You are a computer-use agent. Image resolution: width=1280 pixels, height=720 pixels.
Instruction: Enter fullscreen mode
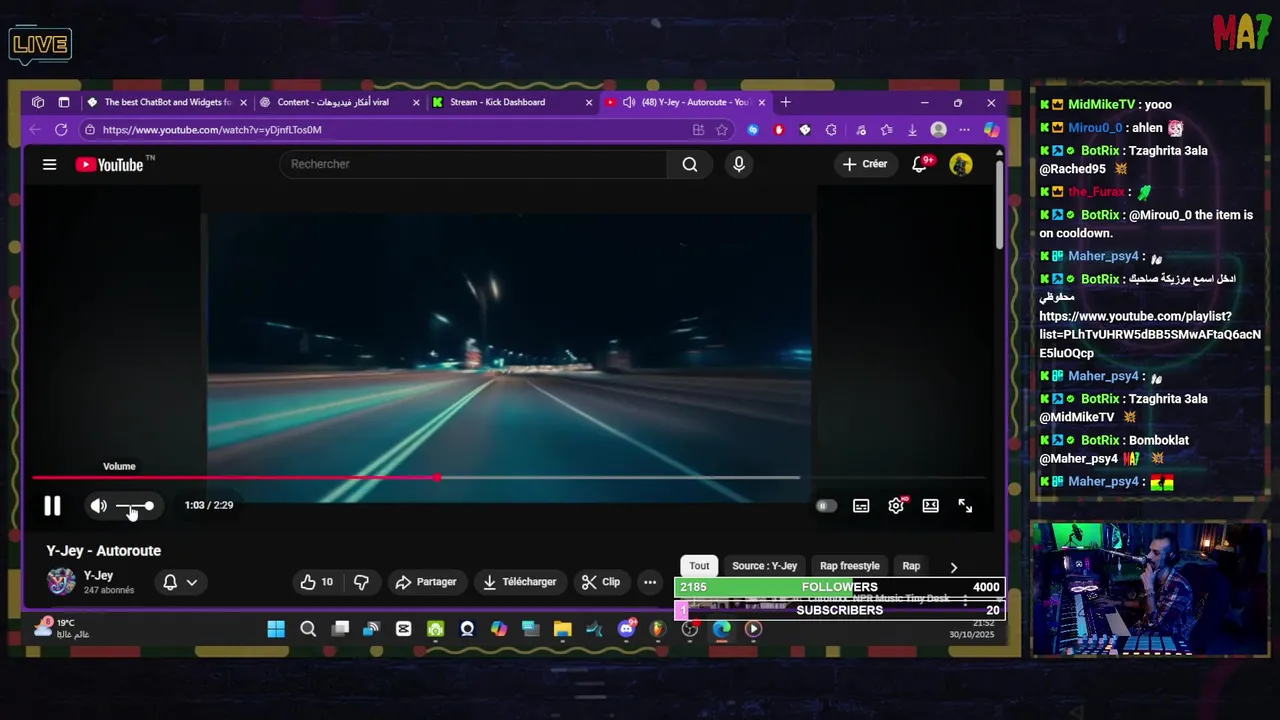(x=965, y=506)
